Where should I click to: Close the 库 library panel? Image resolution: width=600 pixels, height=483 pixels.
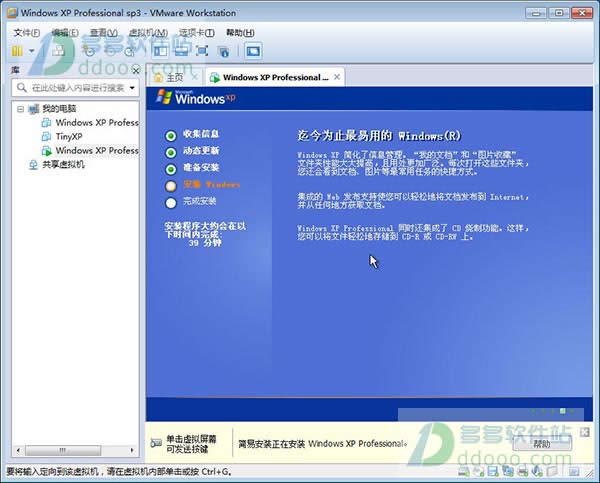pos(135,70)
